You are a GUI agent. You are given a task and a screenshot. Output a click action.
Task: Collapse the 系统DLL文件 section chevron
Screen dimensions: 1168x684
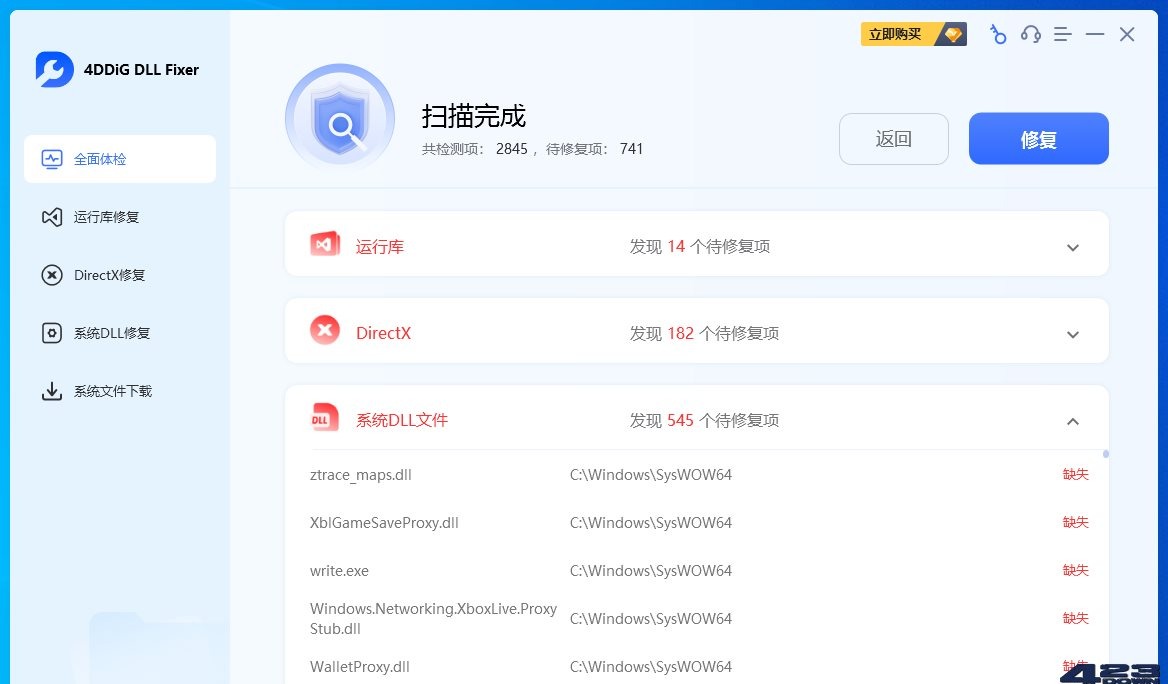point(1073,422)
